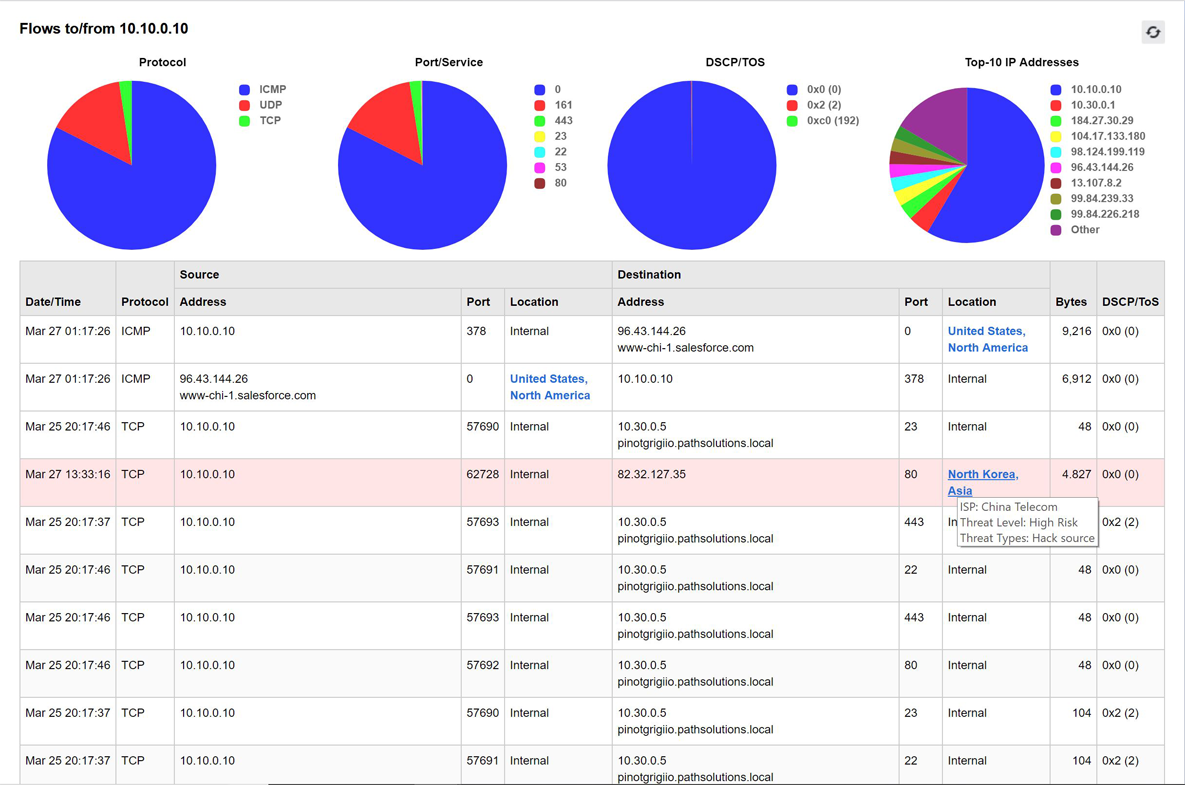The height and width of the screenshot is (785, 1185).
Task: Select the highlighted 82.32.127.35 destination address
Action: pos(651,474)
